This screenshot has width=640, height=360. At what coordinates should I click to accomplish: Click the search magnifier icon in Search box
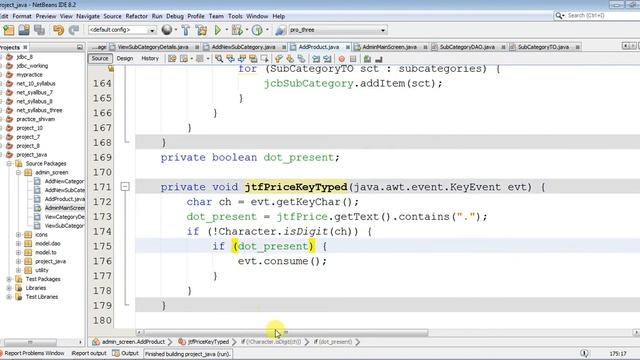pos(558,16)
